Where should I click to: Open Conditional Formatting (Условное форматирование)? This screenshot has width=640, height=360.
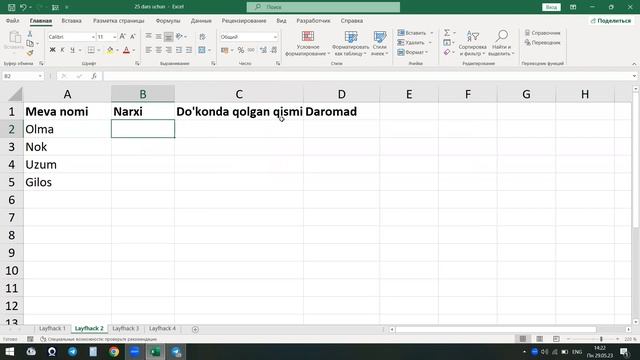(x=308, y=43)
